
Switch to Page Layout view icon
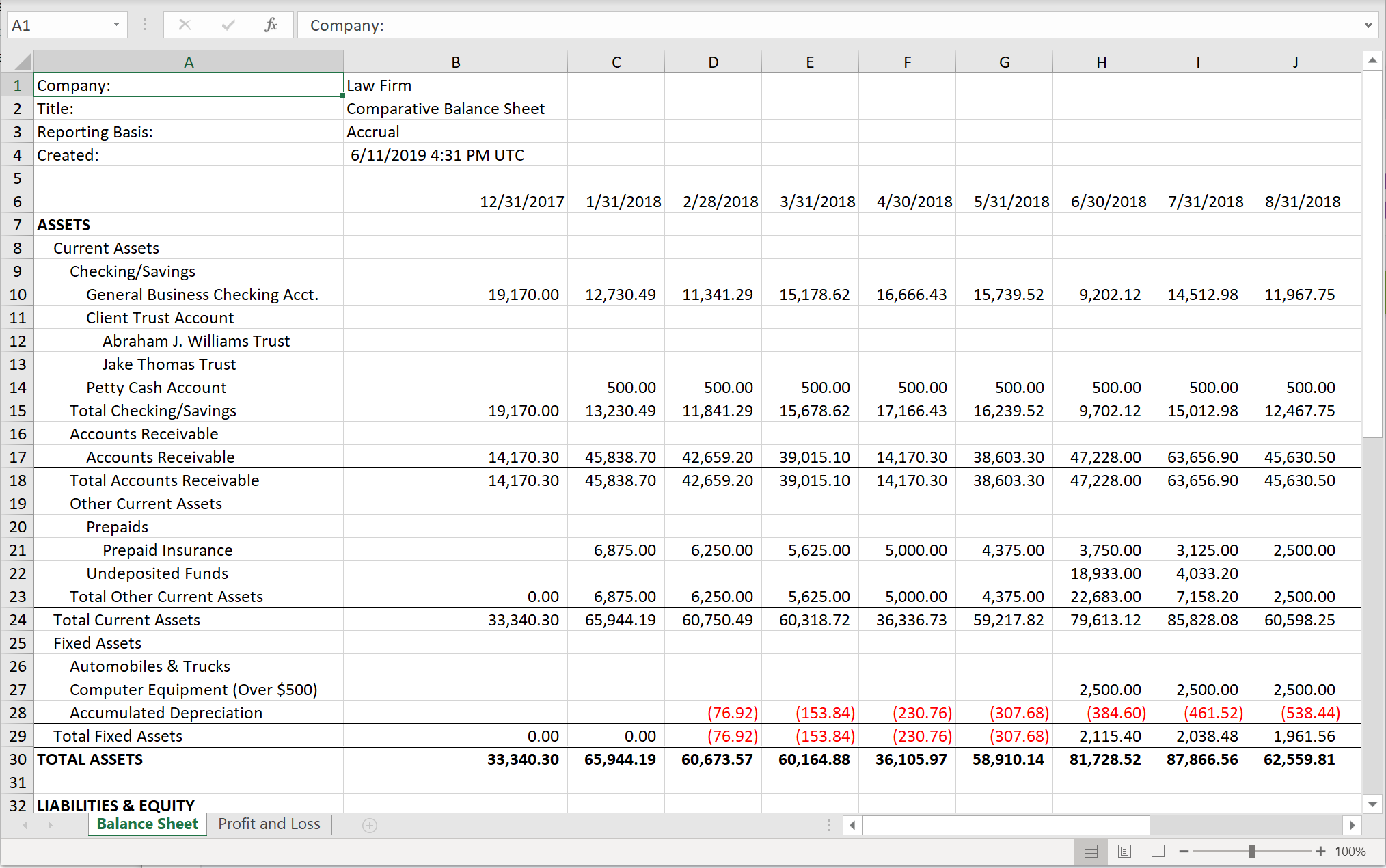tap(1124, 851)
